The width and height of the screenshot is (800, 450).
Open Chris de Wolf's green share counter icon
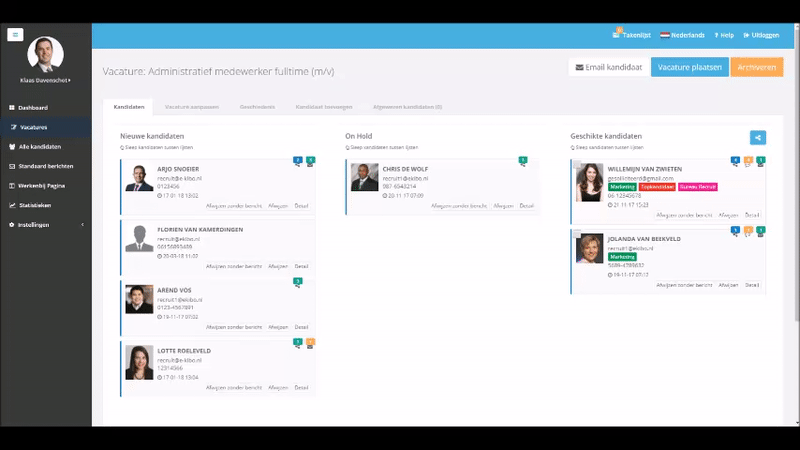point(522,162)
